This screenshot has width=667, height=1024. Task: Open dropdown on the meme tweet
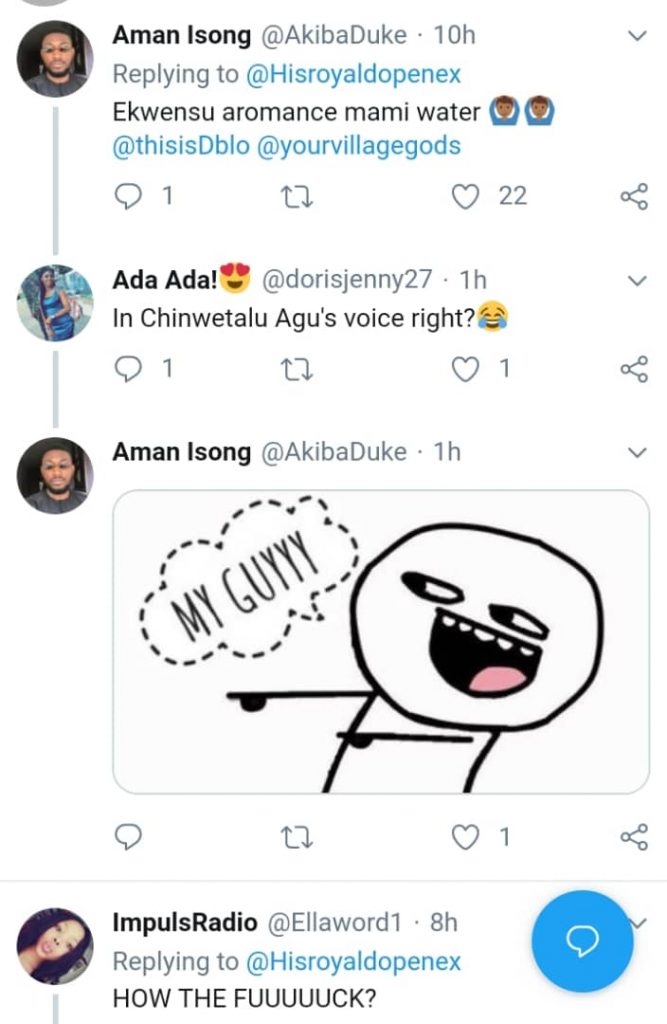636,453
